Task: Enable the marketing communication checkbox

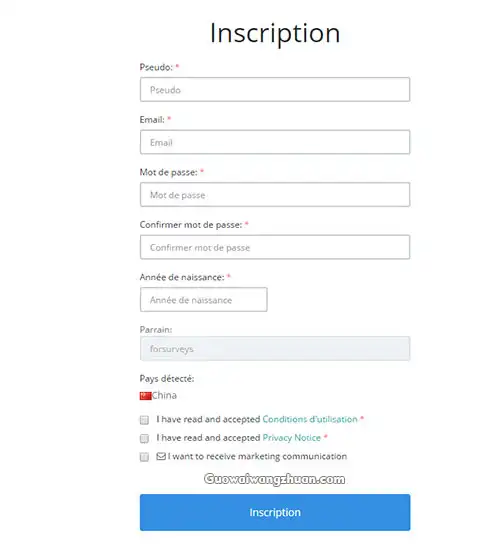Action: pyautogui.click(x=144, y=457)
